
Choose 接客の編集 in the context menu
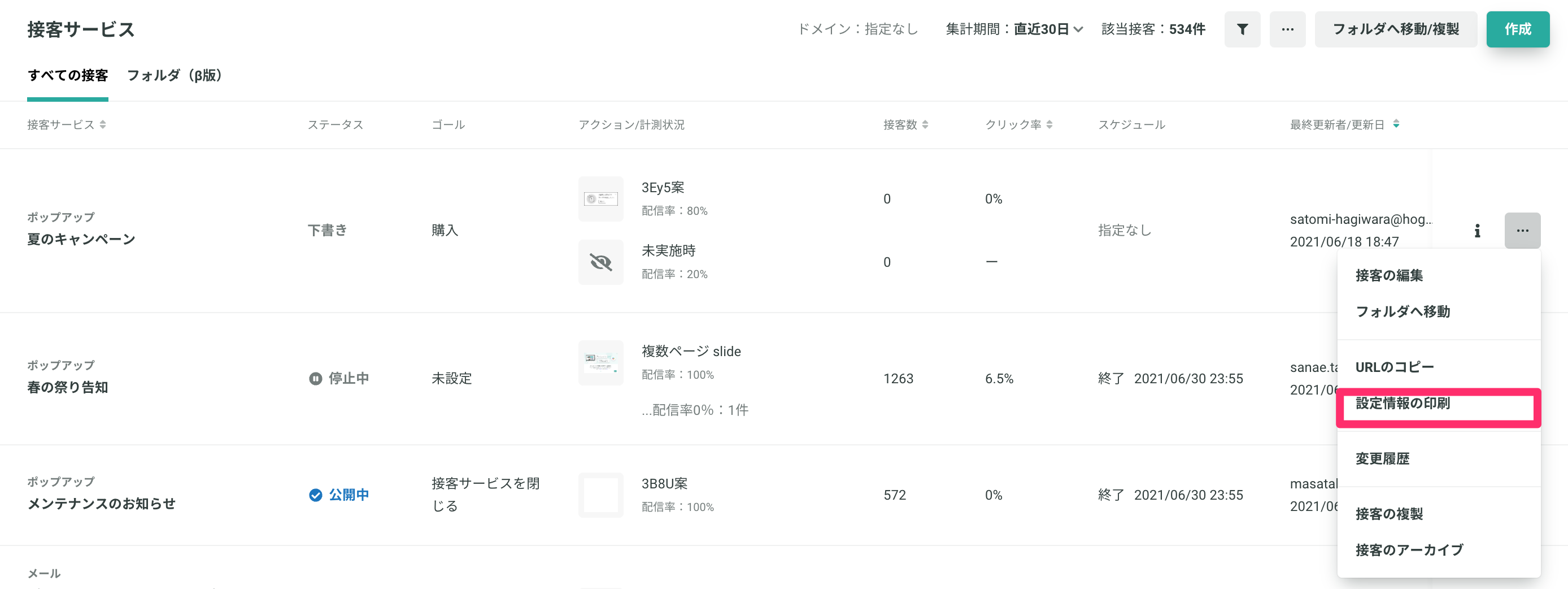point(1388,276)
